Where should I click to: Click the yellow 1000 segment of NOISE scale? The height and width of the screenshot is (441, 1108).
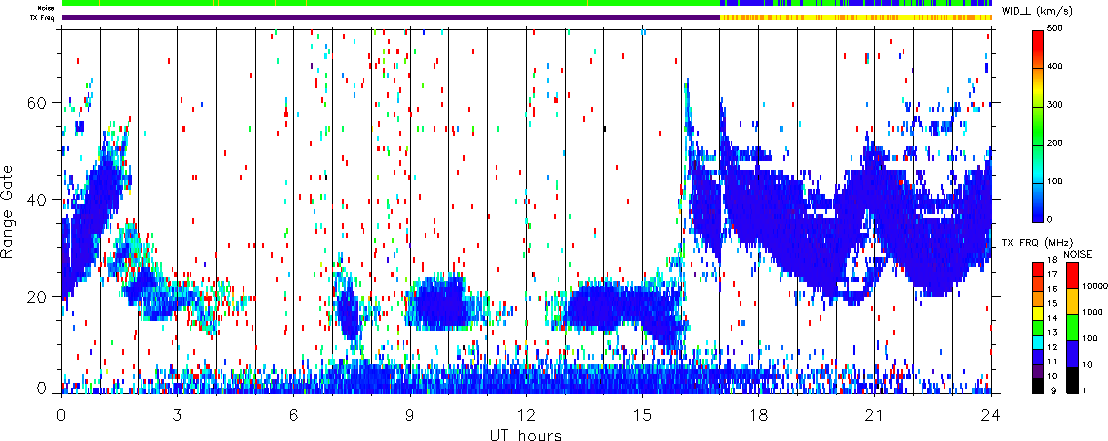1072,300
